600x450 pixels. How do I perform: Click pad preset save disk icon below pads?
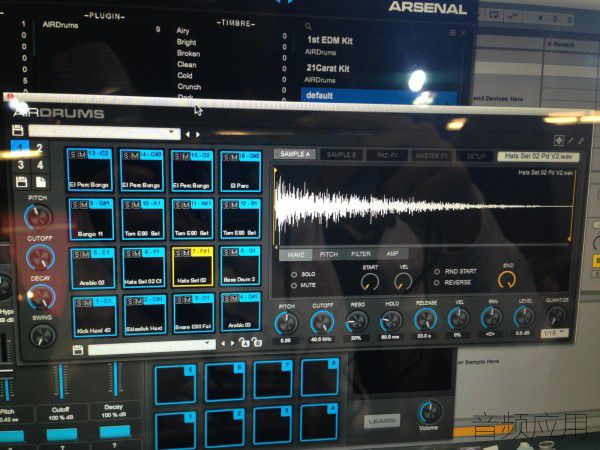78,350
